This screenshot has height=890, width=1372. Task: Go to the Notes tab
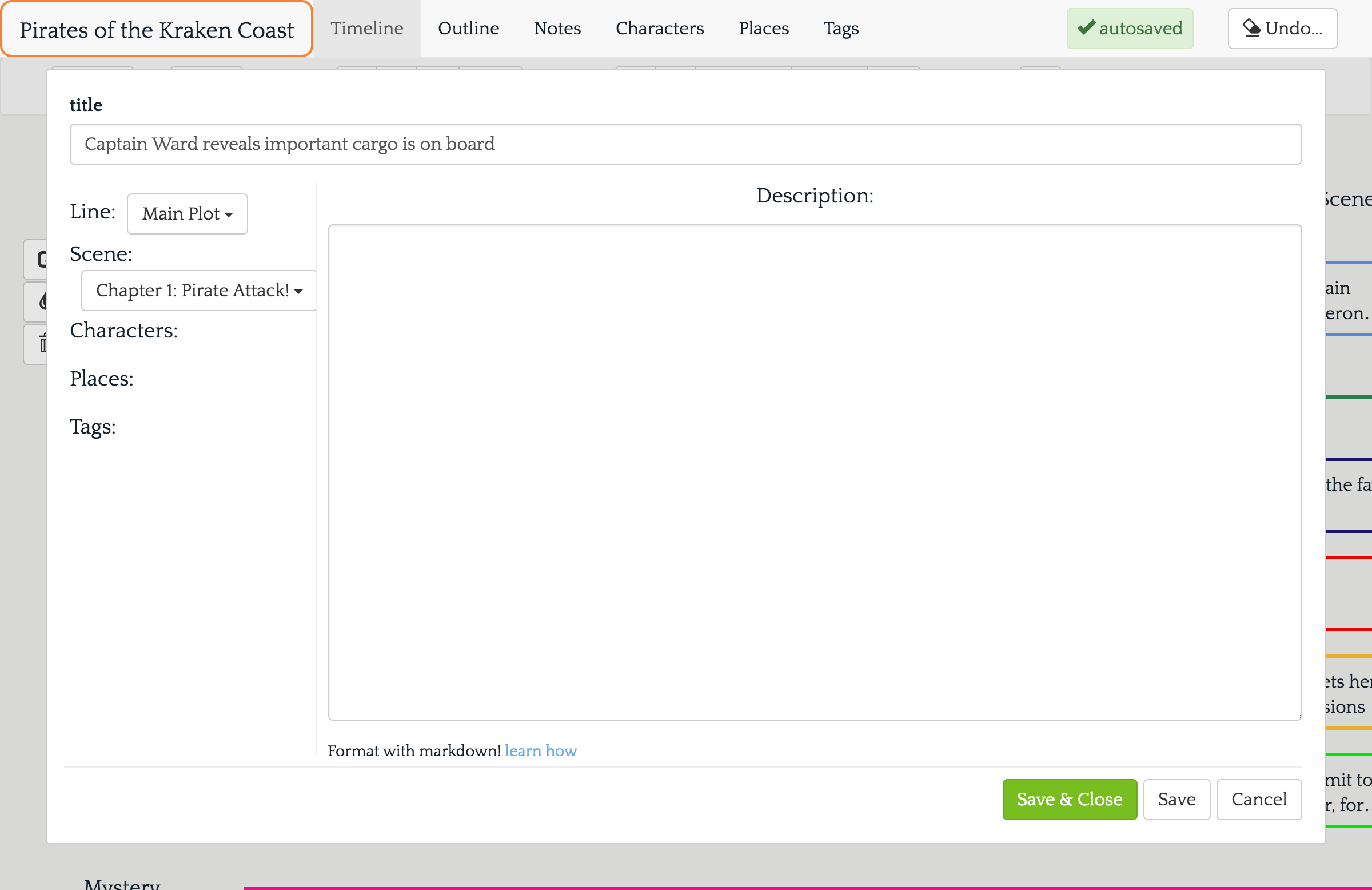[557, 28]
